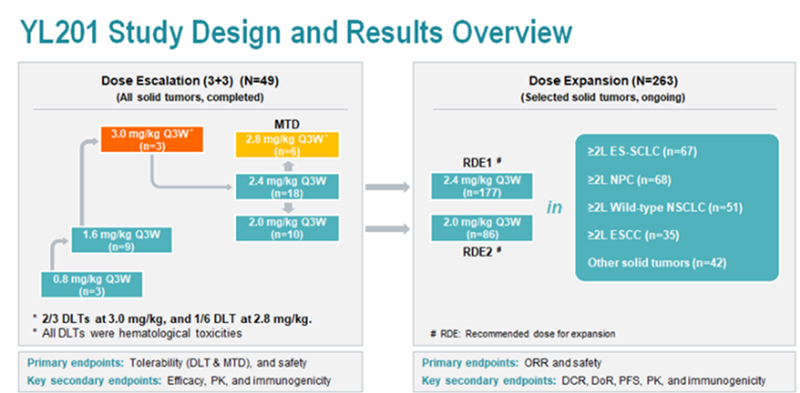
Task: Select the orange 3.0 mg/kg Q3W box
Action: tap(152, 140)
